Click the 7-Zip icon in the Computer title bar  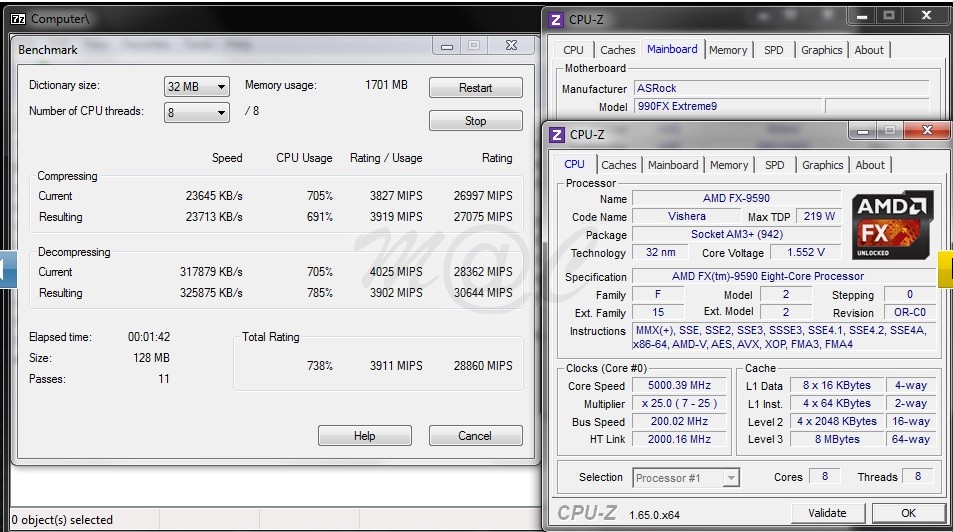point(17,18)
